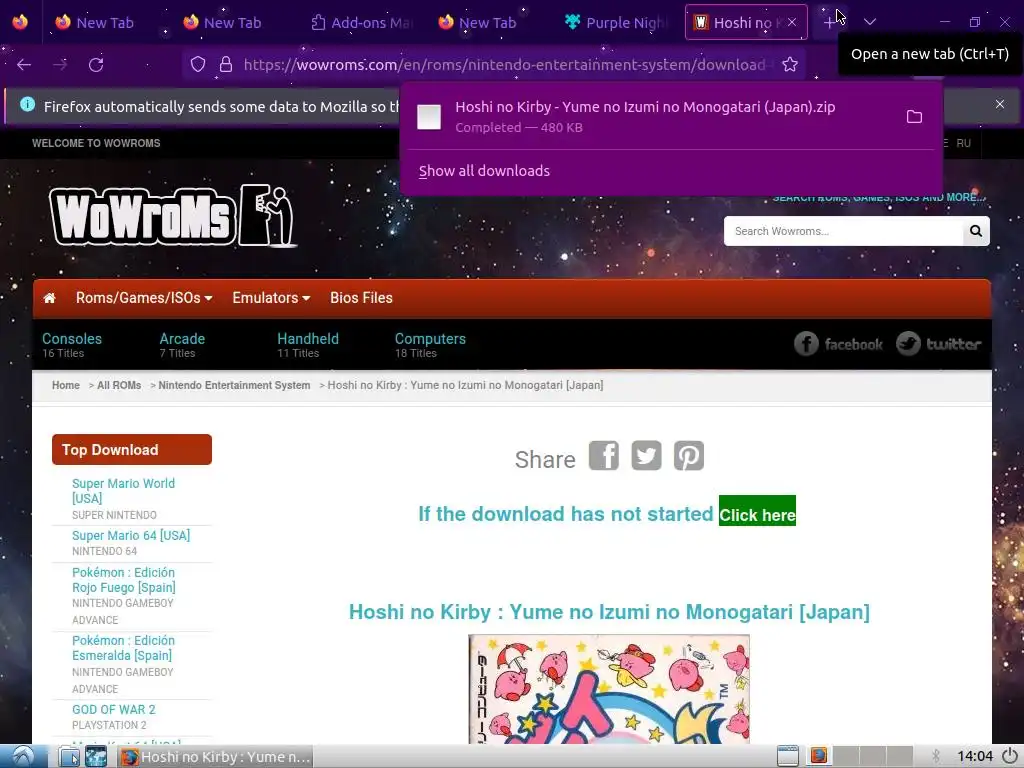
Task: Share on Facebook with share icon
Action: click(x=603, y=455)
